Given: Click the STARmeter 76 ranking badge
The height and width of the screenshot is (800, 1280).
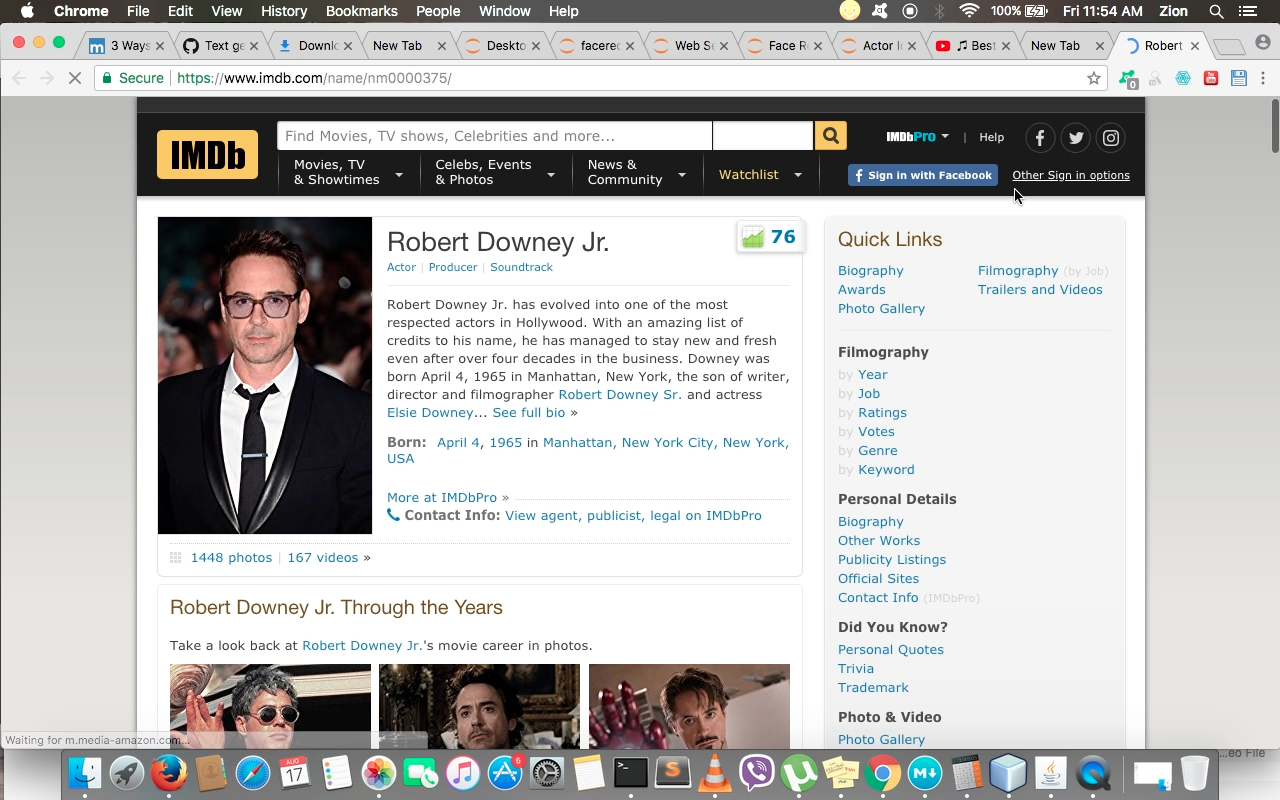Looking at the screenshot, I should point(770,237).
